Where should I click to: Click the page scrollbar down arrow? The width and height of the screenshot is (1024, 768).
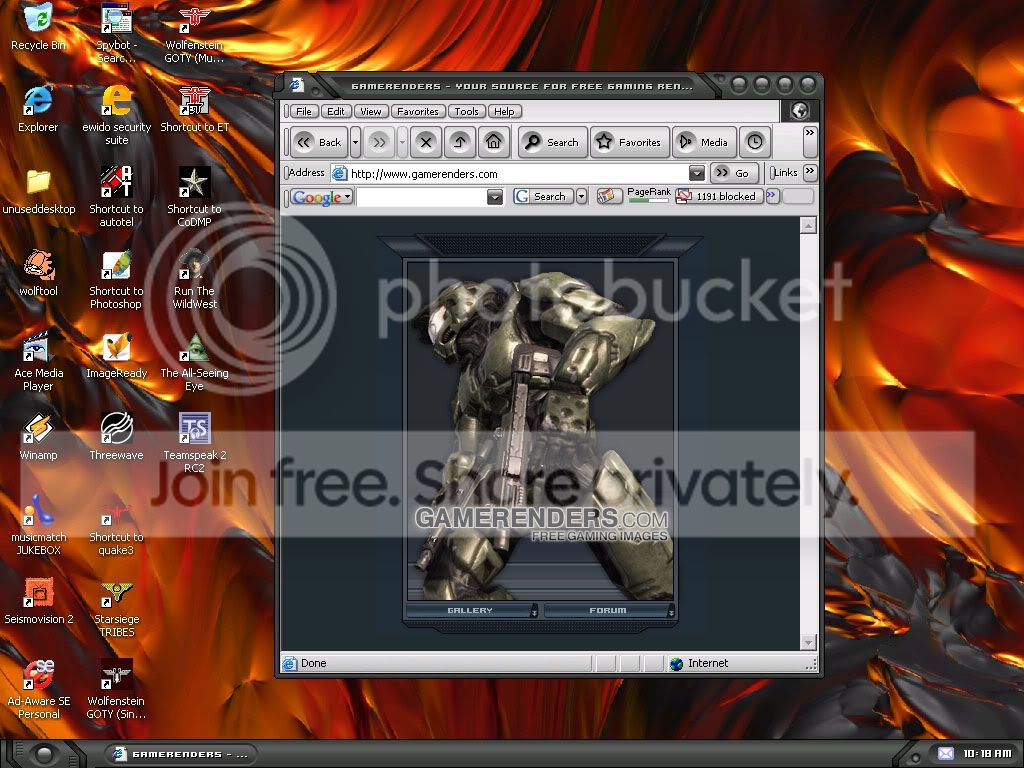(x=808, y=642)
